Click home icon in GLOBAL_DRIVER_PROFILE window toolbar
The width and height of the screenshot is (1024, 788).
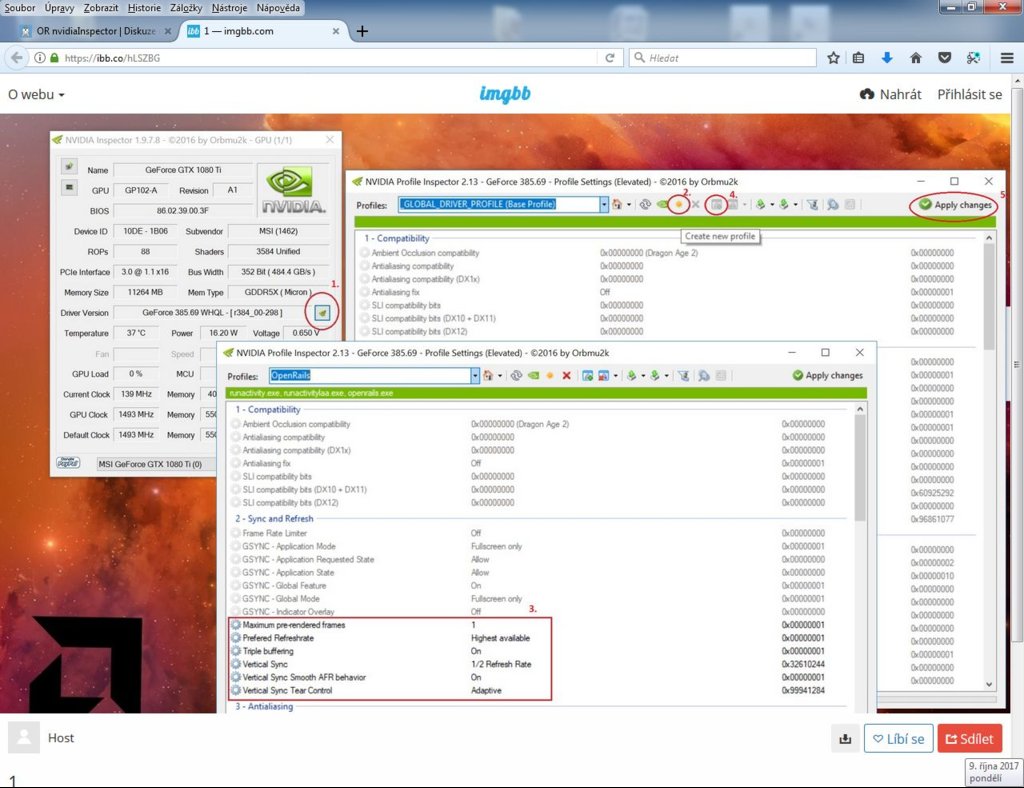coord(616,204)
